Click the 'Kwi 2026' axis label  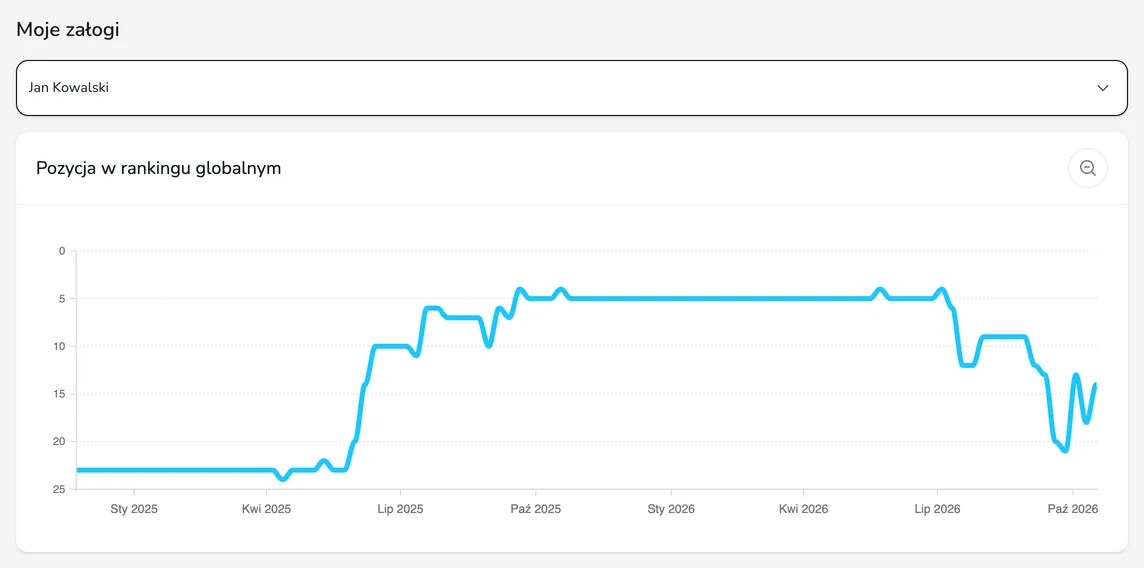tap(803, 509)
